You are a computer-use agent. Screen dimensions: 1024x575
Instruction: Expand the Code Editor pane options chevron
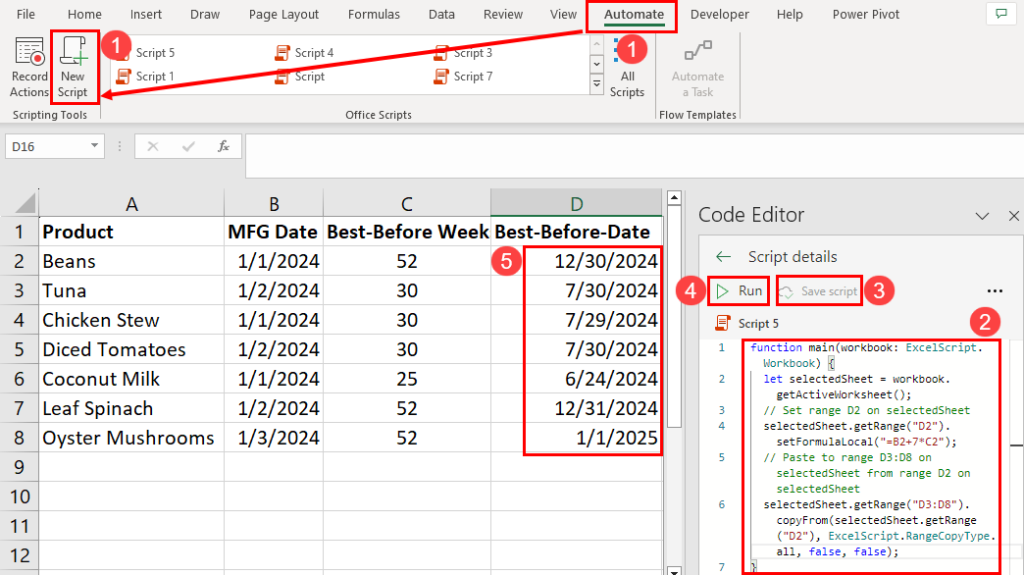[x=982, y=216]
